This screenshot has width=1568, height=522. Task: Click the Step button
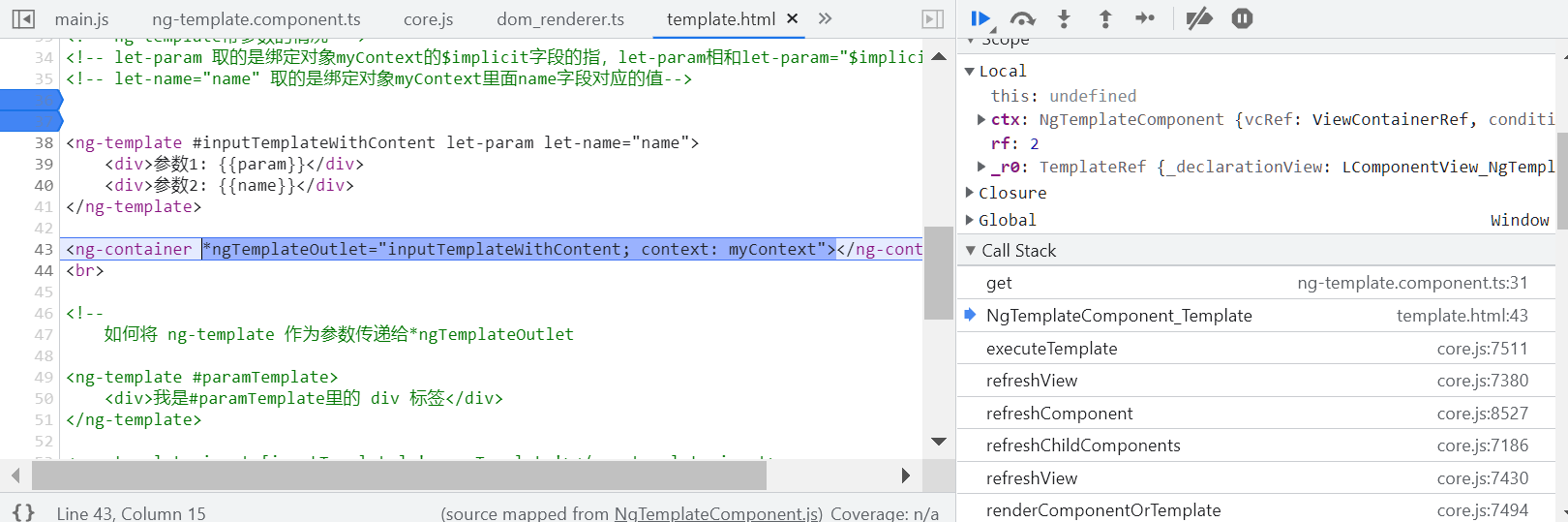click(x=1145, y=18)
